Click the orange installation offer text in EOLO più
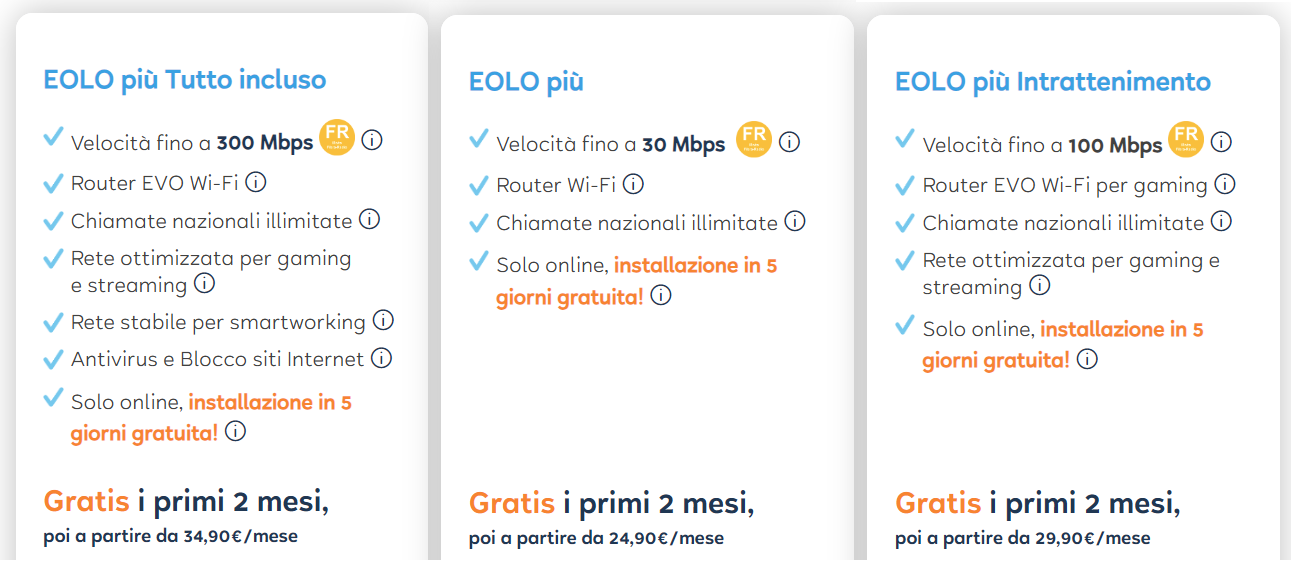Viewport: 1298px width, 562px height. click(695, 266)
